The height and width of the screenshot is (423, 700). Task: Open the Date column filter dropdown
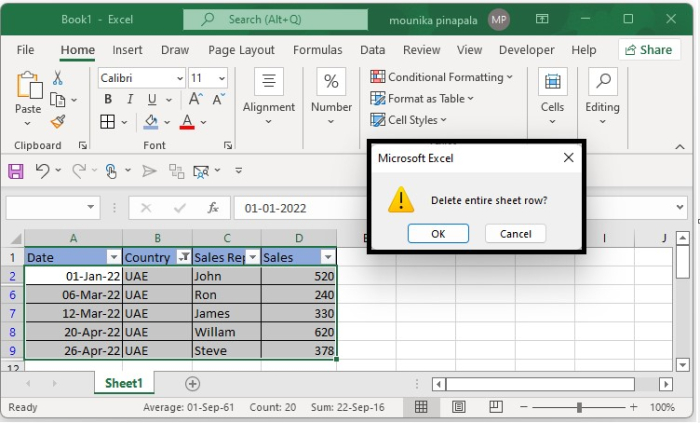pyautogui.click(x=114, y=257)
